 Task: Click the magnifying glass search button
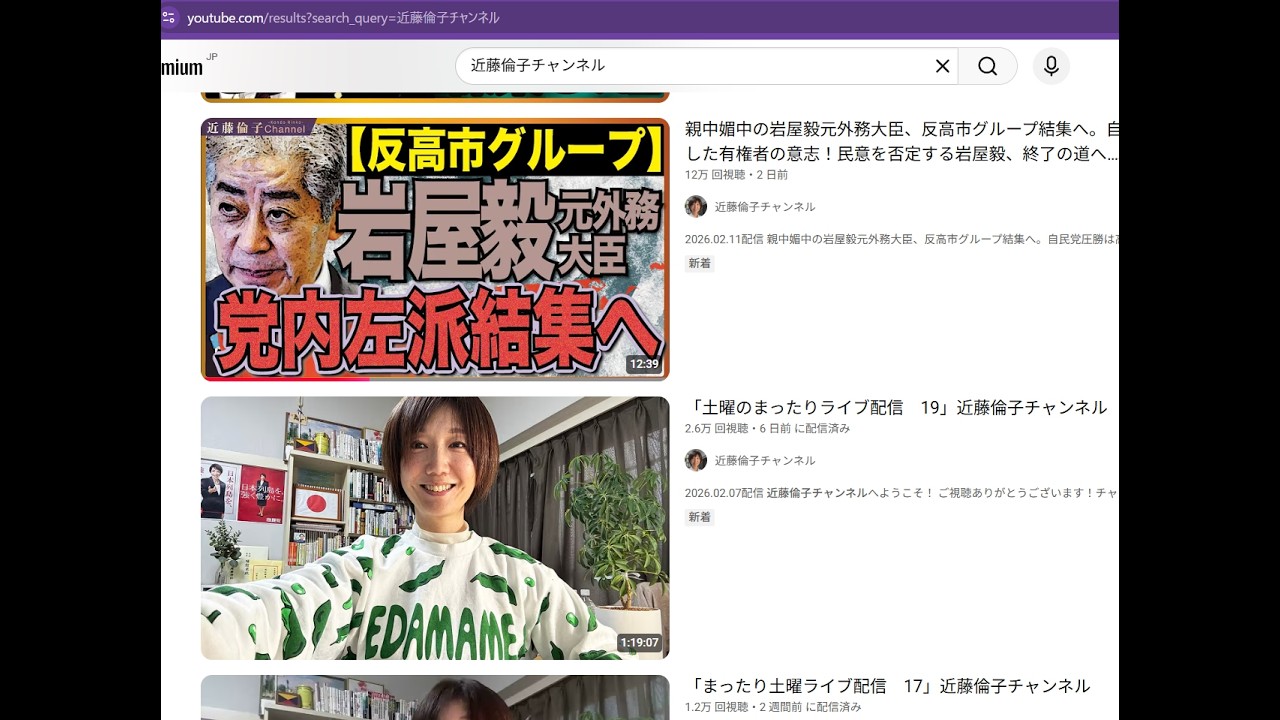[987, 66]
